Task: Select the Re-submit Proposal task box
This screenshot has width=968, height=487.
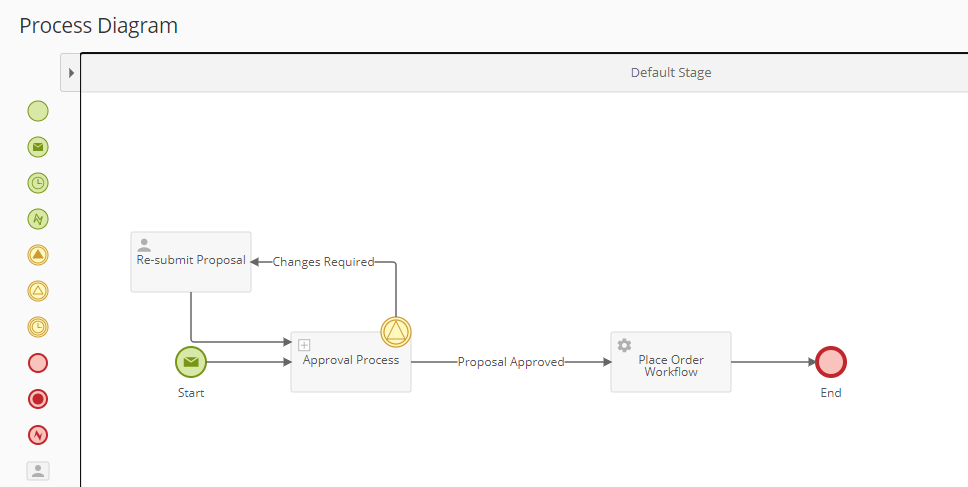Action: 190,262
